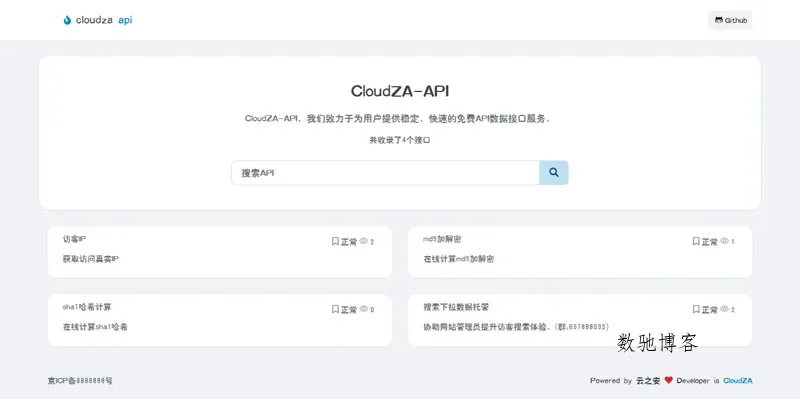Open the 京ICP备8888888号 footer link

(x=80, y=381)
